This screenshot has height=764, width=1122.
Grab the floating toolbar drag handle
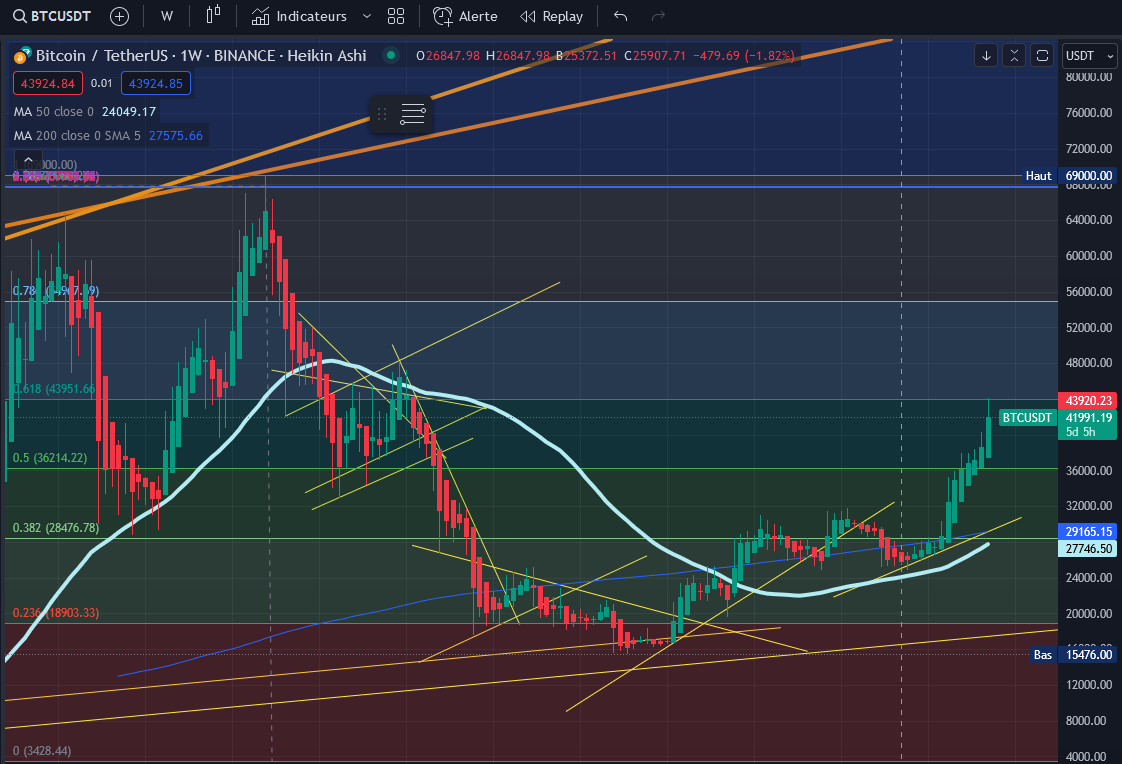(x=382, y=114)
